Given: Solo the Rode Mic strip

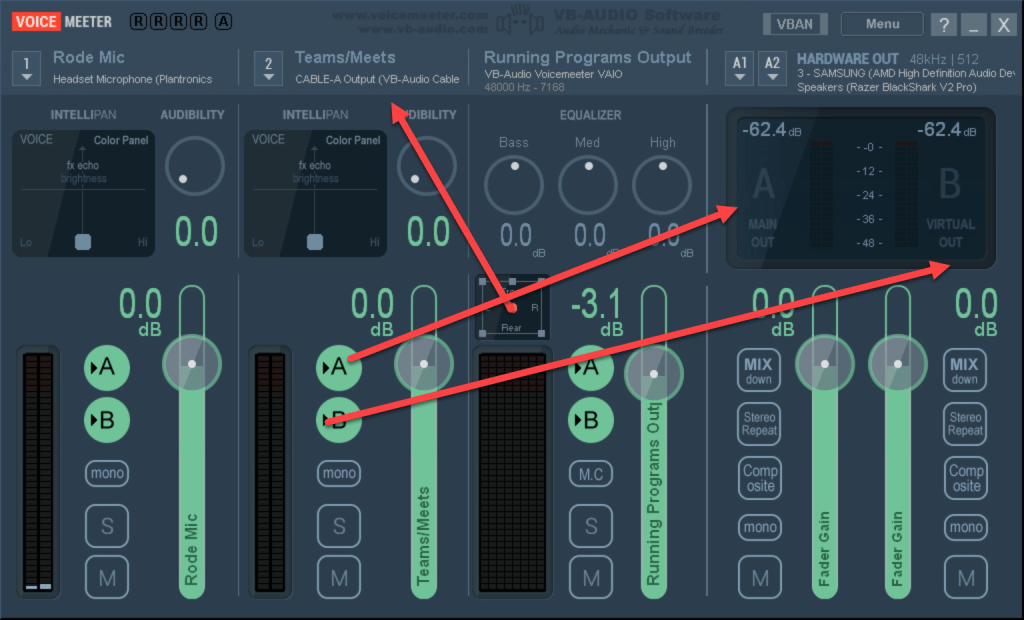Looking at the screenshot, I should (107, 526).
